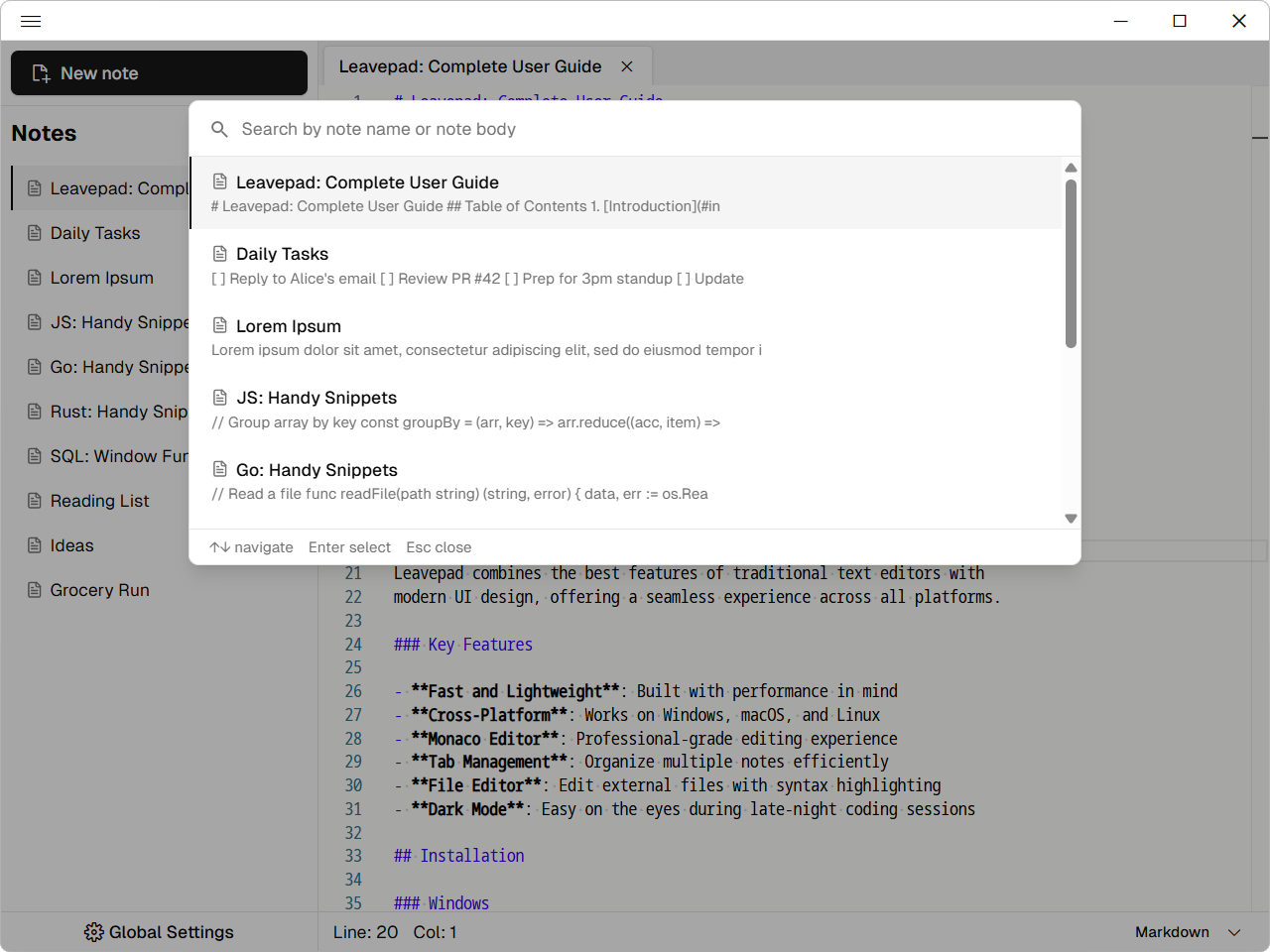The height and width of the screenshot is (952, 1270).
Task: Click document icon of JS: Handy Snippets result
Action: [220, 398]
